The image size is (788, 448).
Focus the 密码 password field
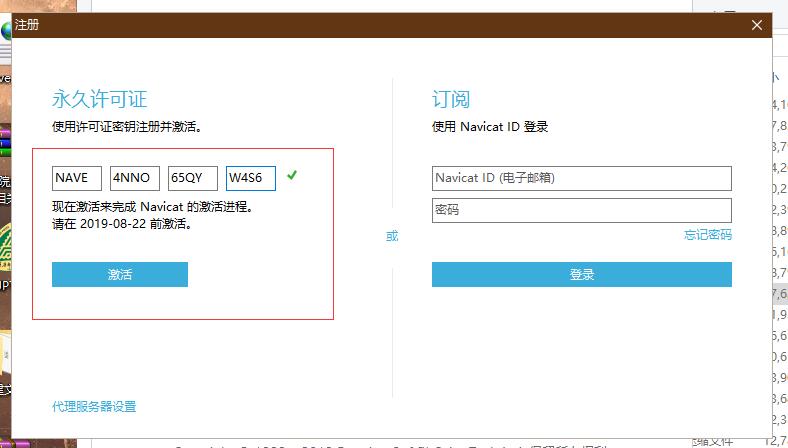tap(581, 210)
